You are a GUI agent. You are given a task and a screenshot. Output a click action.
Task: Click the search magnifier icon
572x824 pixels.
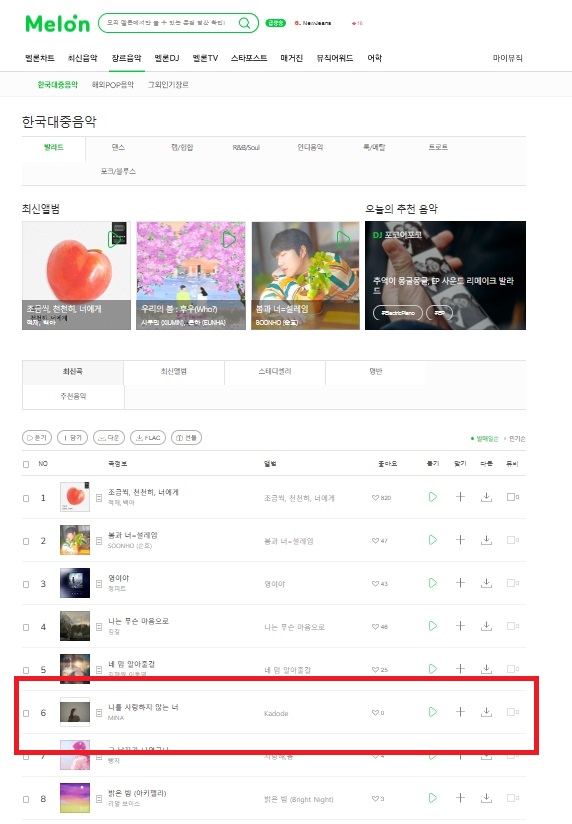click(244, 23)
